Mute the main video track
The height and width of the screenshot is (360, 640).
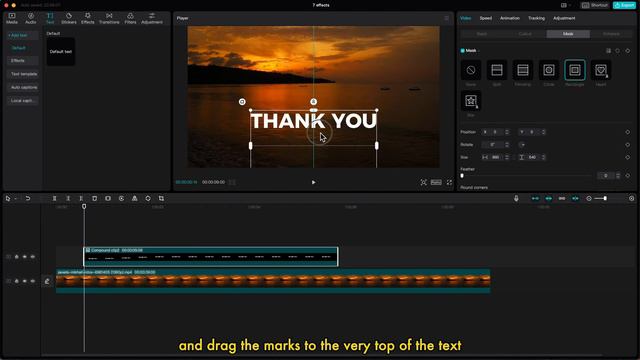click(33, 281)
